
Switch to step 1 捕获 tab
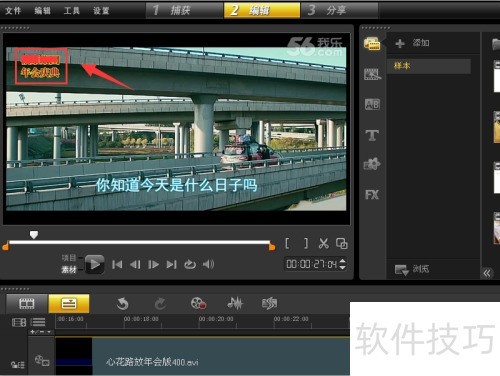185,10
